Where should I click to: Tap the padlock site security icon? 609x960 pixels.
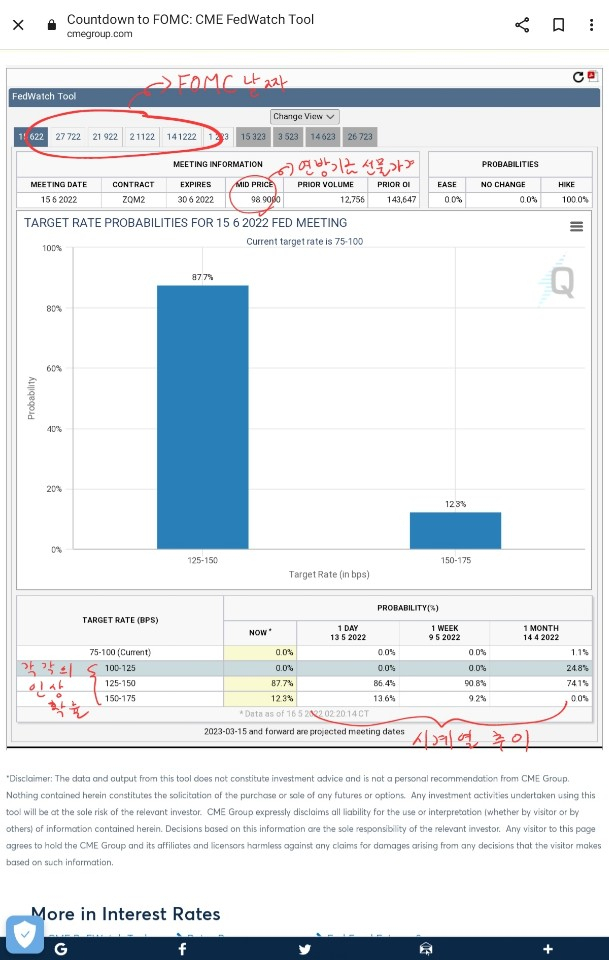point(52,25)
